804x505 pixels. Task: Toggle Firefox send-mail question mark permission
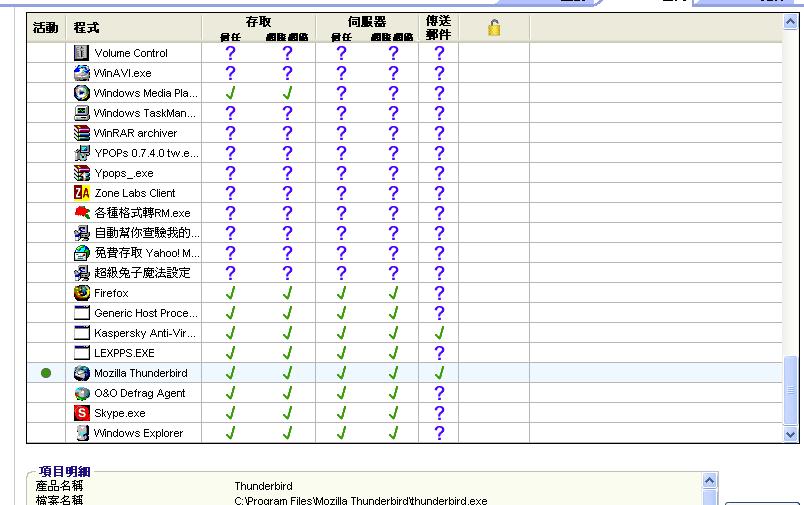(x=439, y=293)
